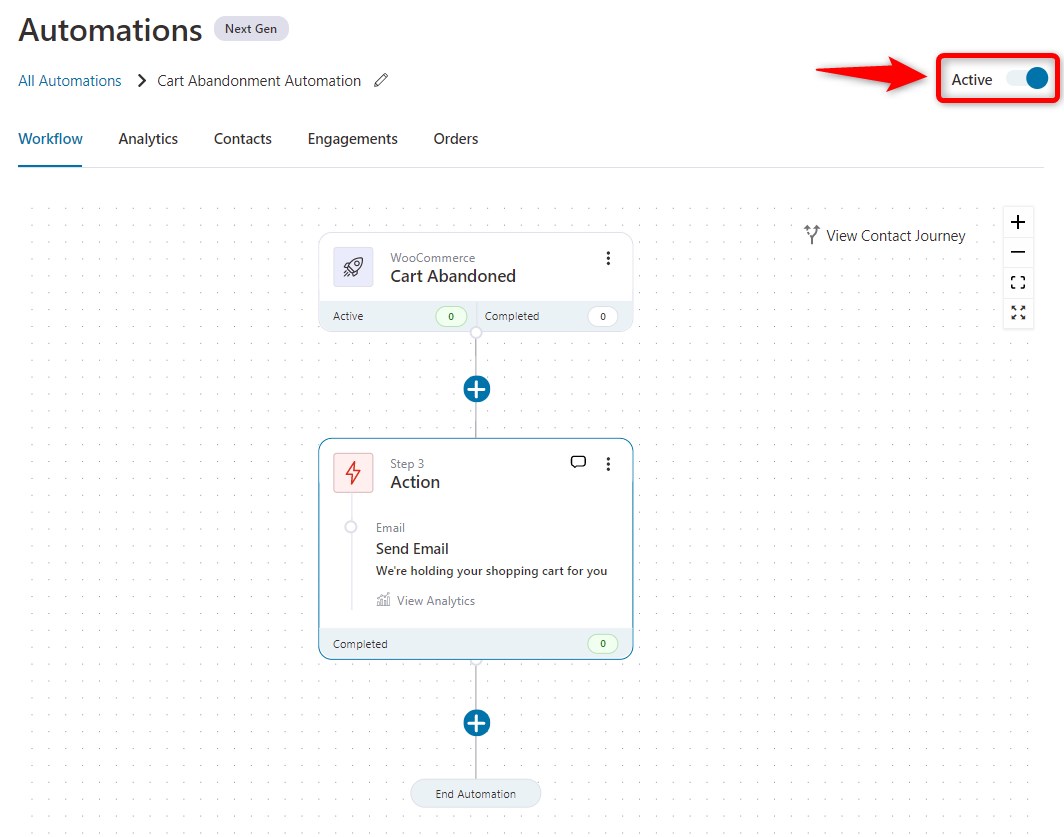This screenshot has width=1064, height=837.
Task: Click the fullscreen expand canvas control
Action: pos(1018,313)
